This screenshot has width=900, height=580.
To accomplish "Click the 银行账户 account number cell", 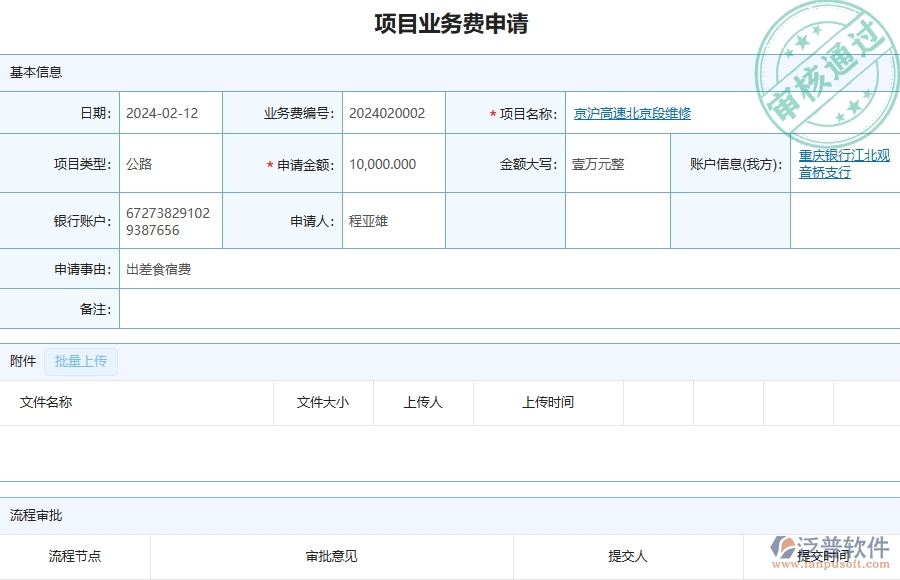I will pyautogui.click(x=170, y=220).
